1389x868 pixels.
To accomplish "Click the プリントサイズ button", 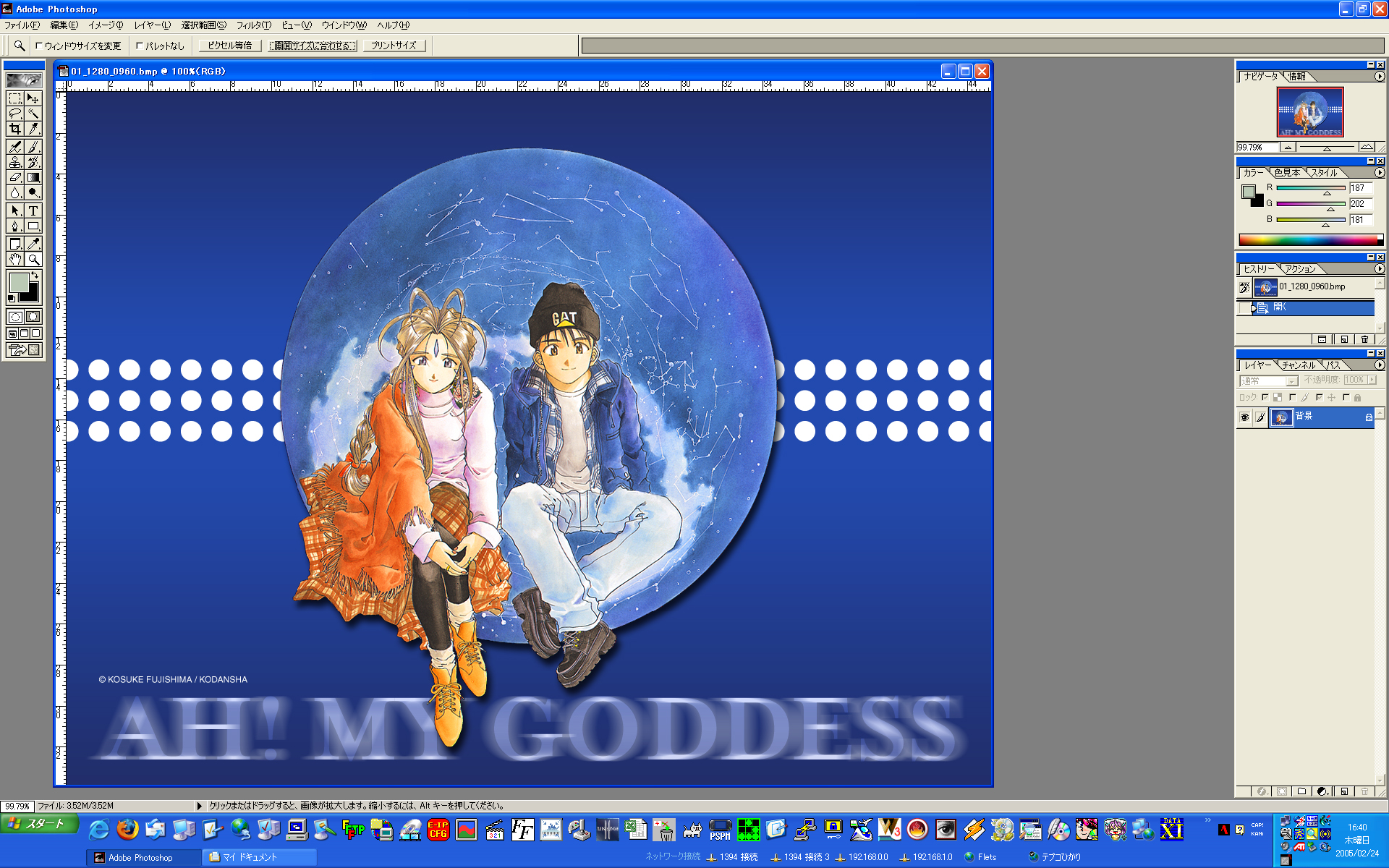I will click(x=394, y=46).
